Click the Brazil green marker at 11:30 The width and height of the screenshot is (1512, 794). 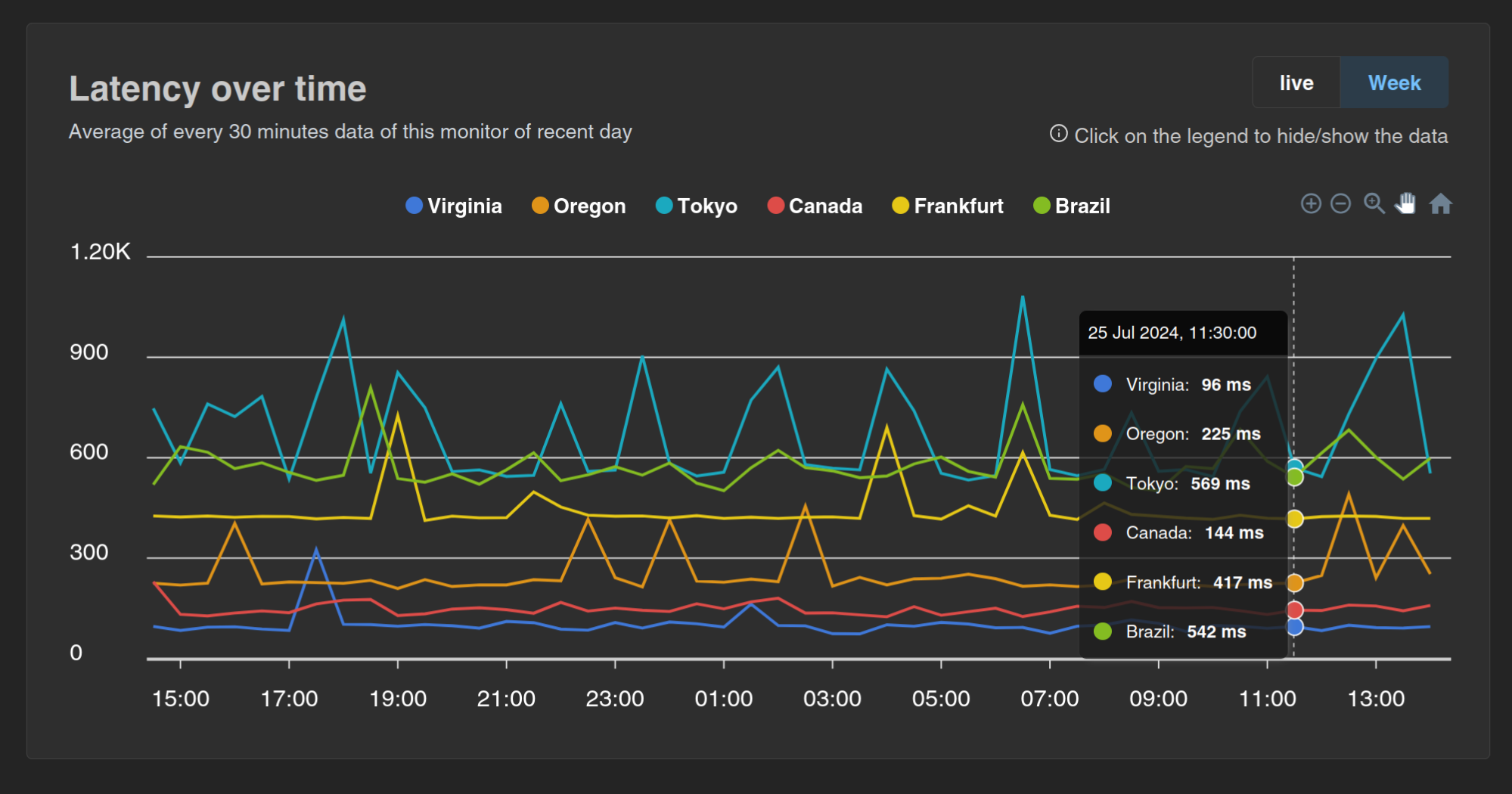click(x=1294, y=477)
